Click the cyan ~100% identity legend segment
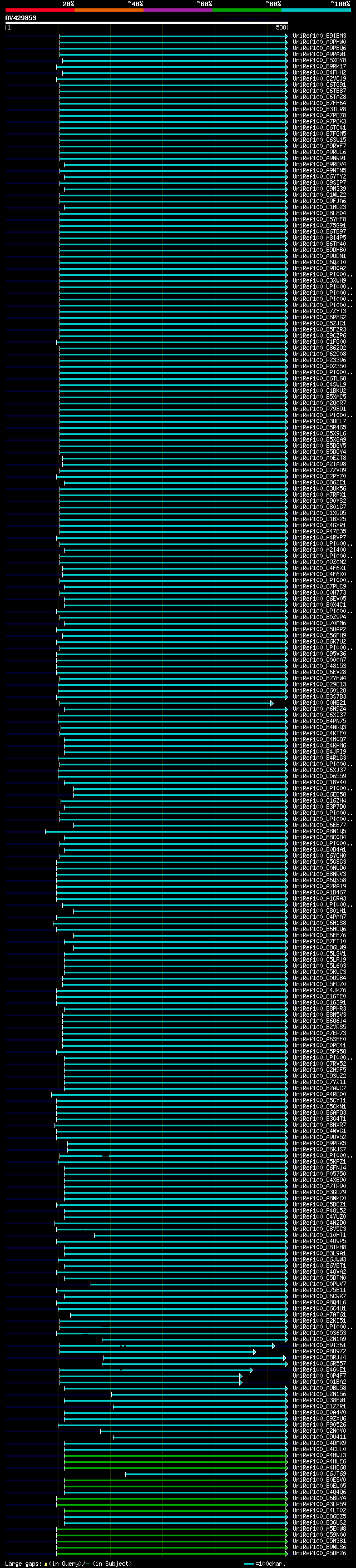 [316, 10]
